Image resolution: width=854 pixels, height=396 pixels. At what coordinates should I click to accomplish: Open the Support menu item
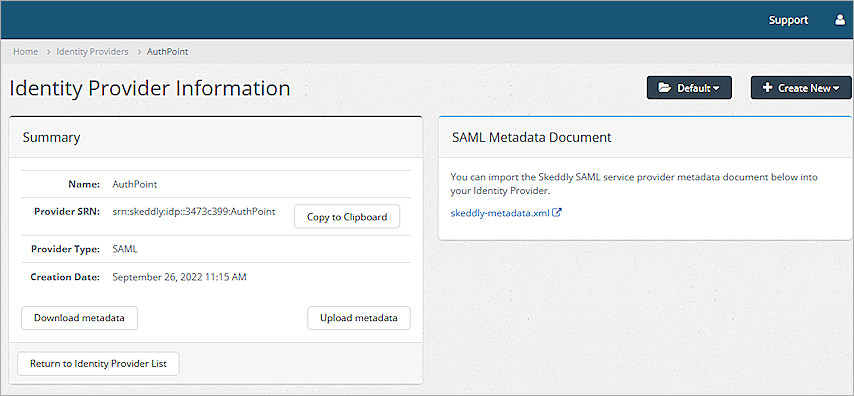point(788,20)
